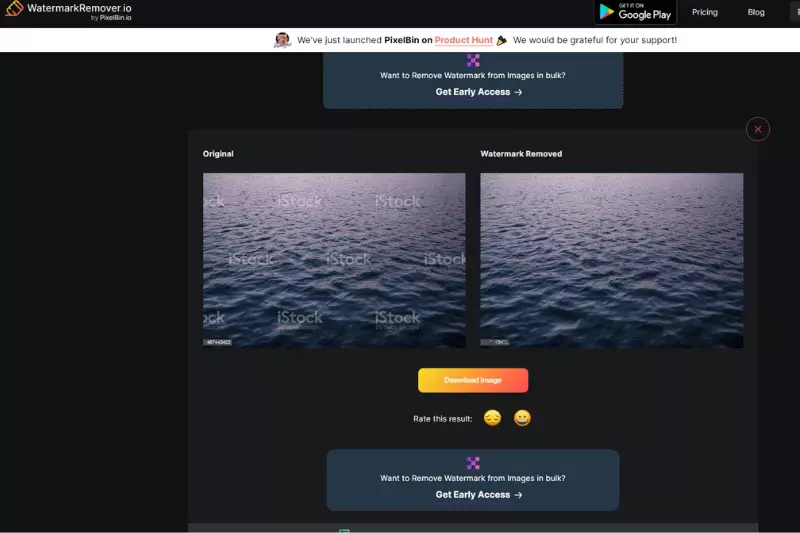This screenshot has width=800, height=533.
Task: Click the 'Watermark Removed' label
Action: 521,154
